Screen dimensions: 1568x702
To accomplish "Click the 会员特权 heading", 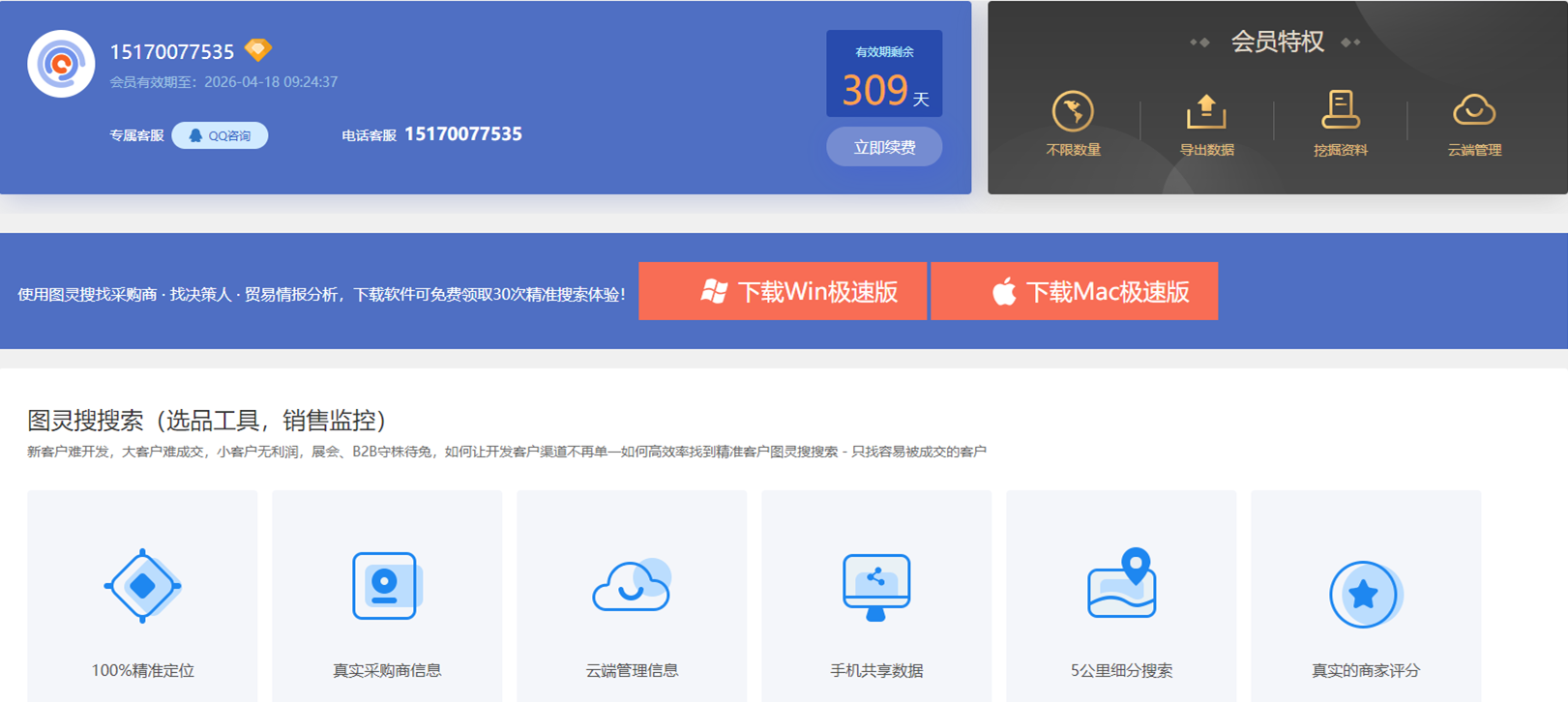I will click(x=1277, y=42).
